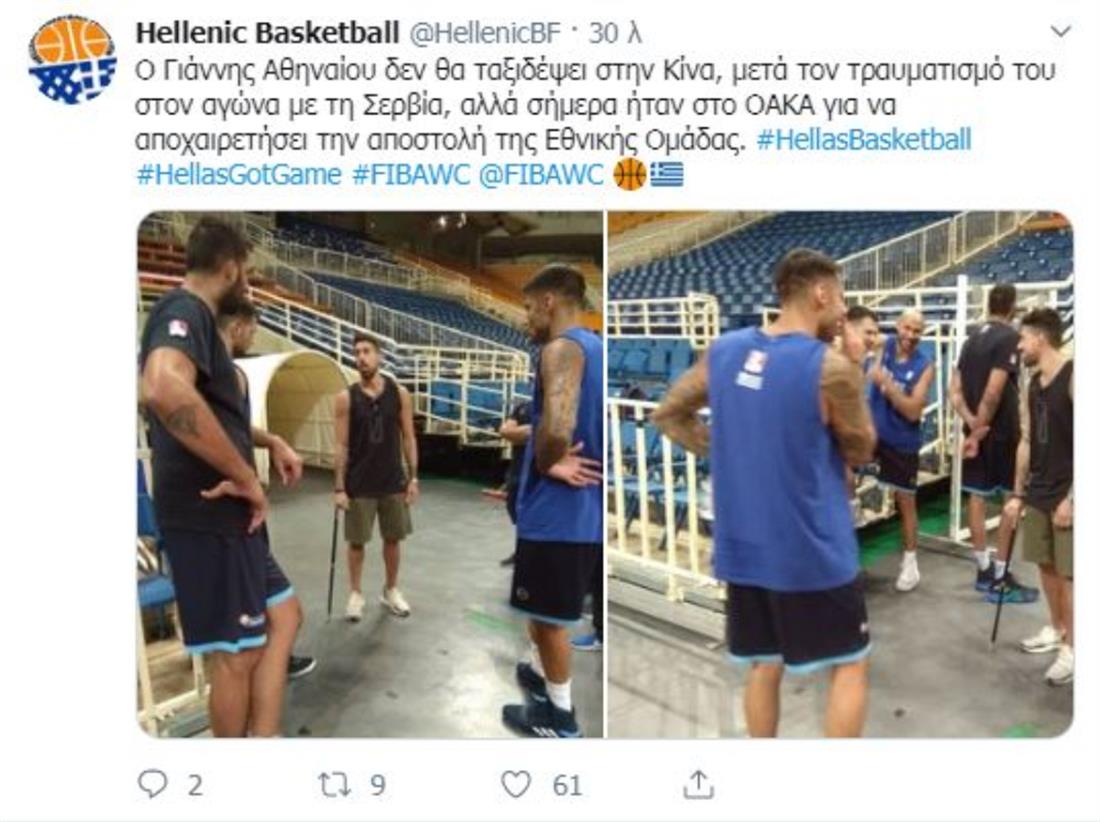Like the tweet with the heart icon
1100x822 pixels.
516,784
